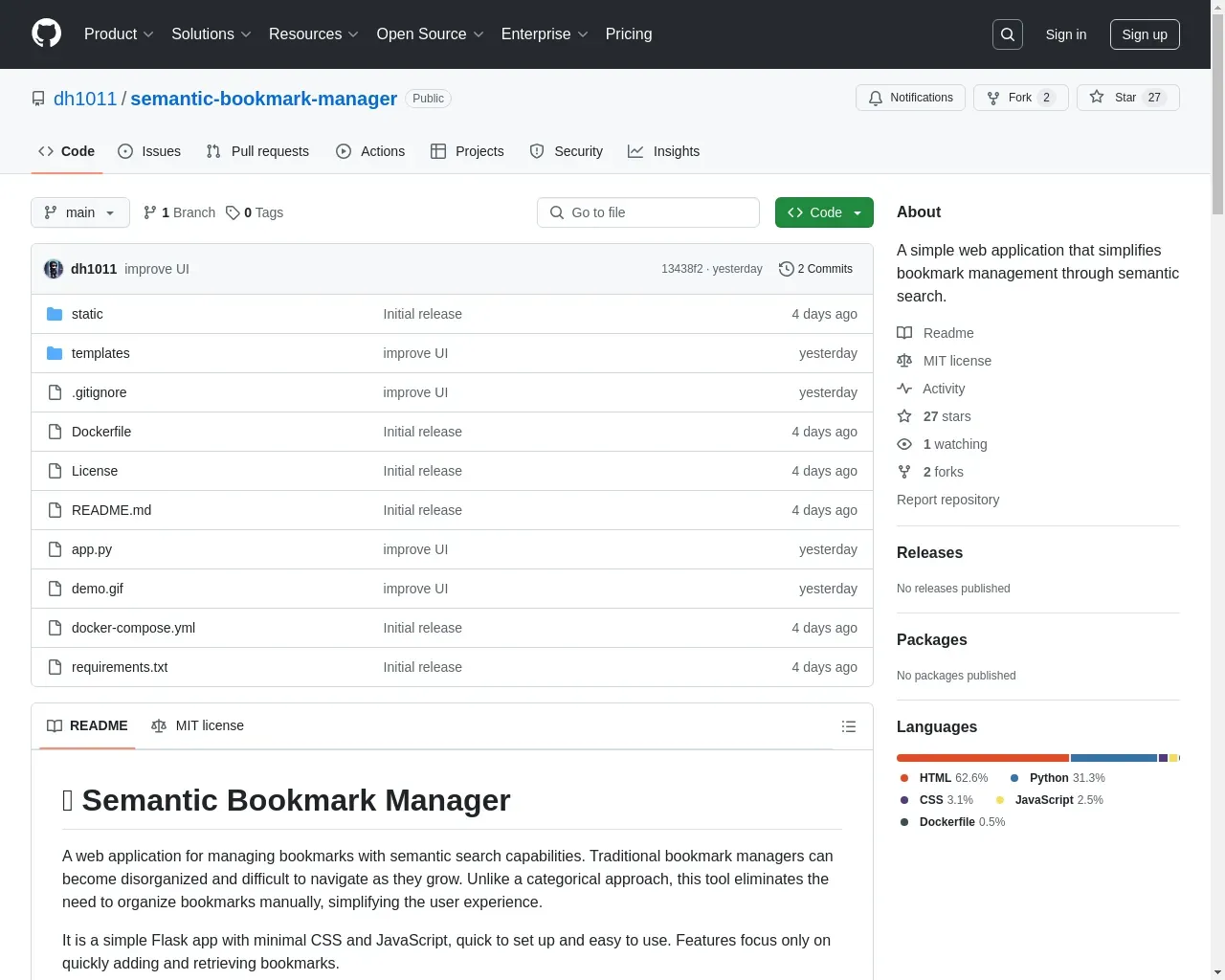Switch to the Issues tab
This screenshot has height=980, width=1225.
click(x=149, y=151)
